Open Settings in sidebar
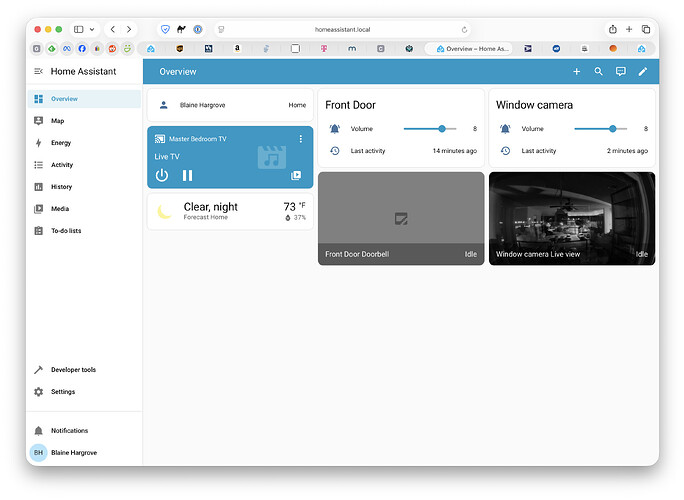The width and height of the screenshot is (684, 500). pos(85,391)
